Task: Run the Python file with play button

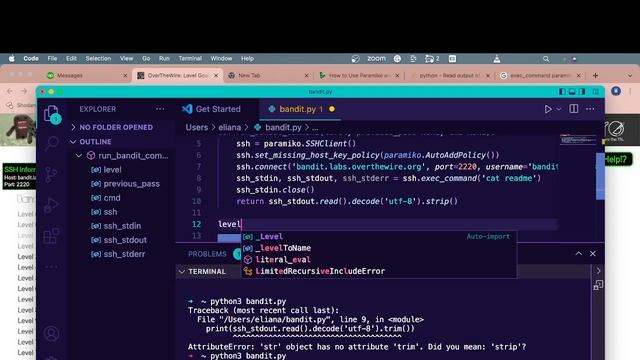Action: tap(548, 109)
